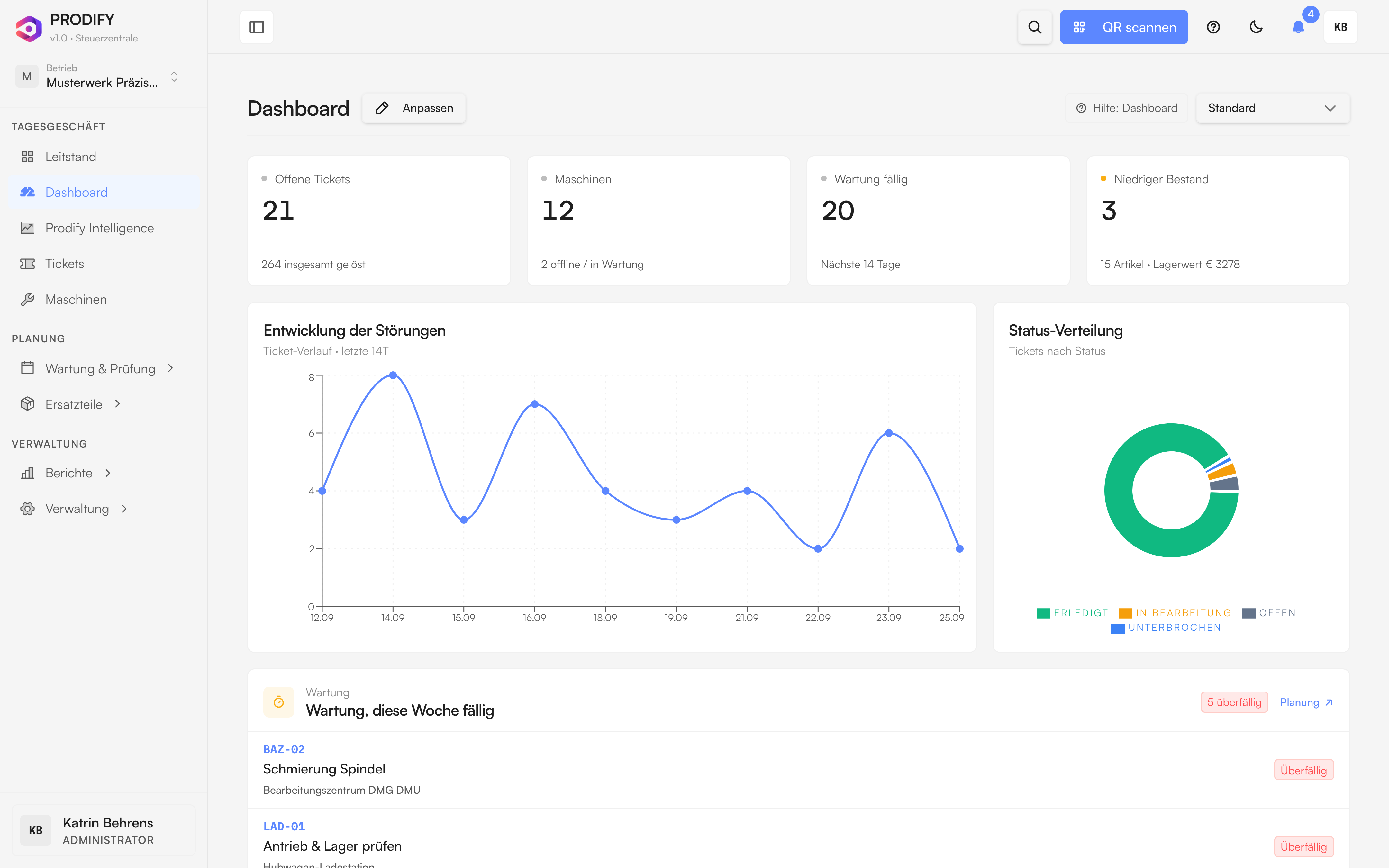Select Dashboard sidebar item
Viewport: 1389px width, 868px height.
pyautogui.click(x=103, y=192)
